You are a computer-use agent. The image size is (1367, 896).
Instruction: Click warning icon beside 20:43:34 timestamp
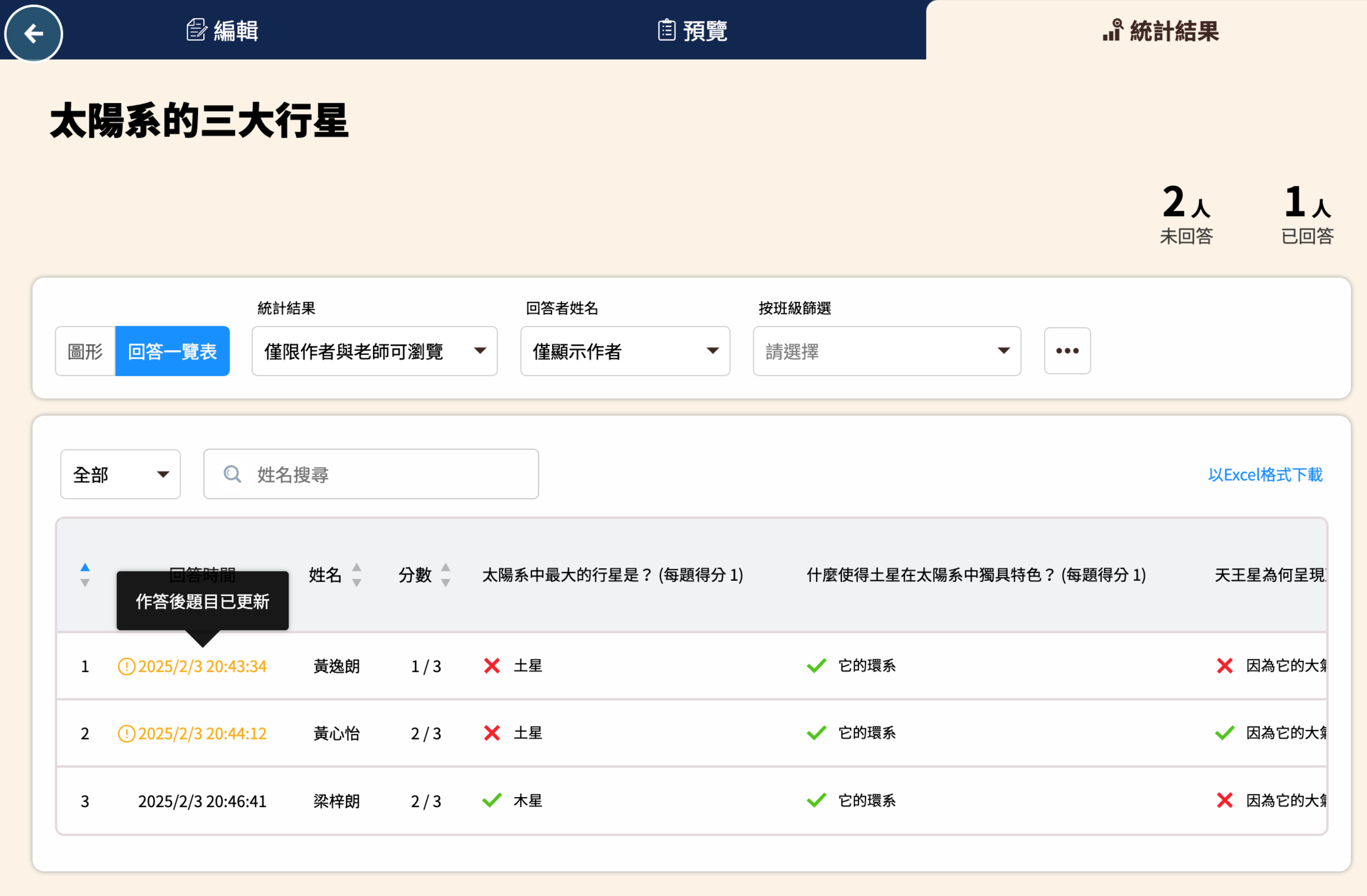pos(126,666)
